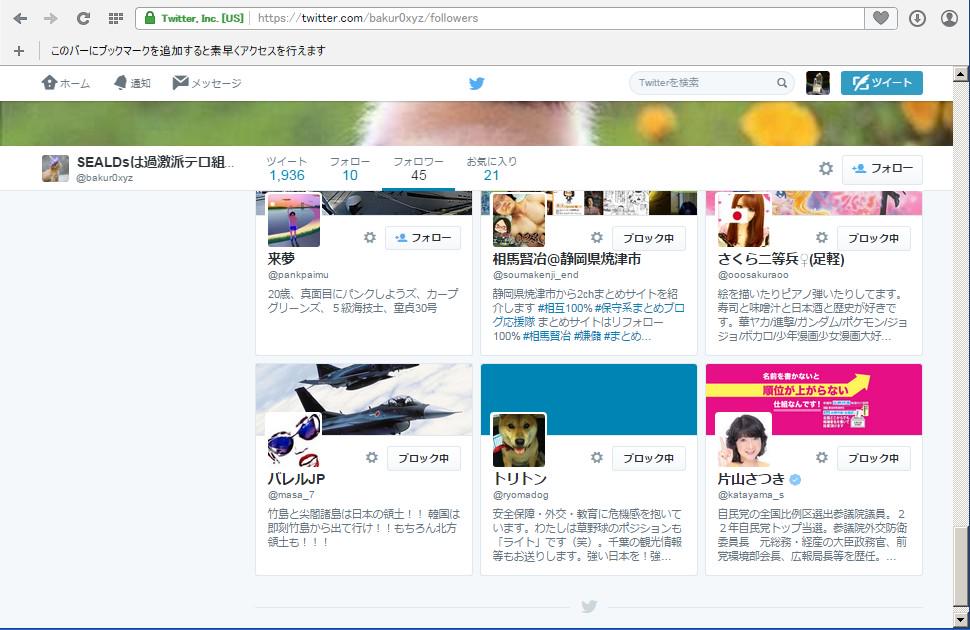Open the トリトン profile name link
The height and width of the screenshot is (630, 970).
coord(520,478)
